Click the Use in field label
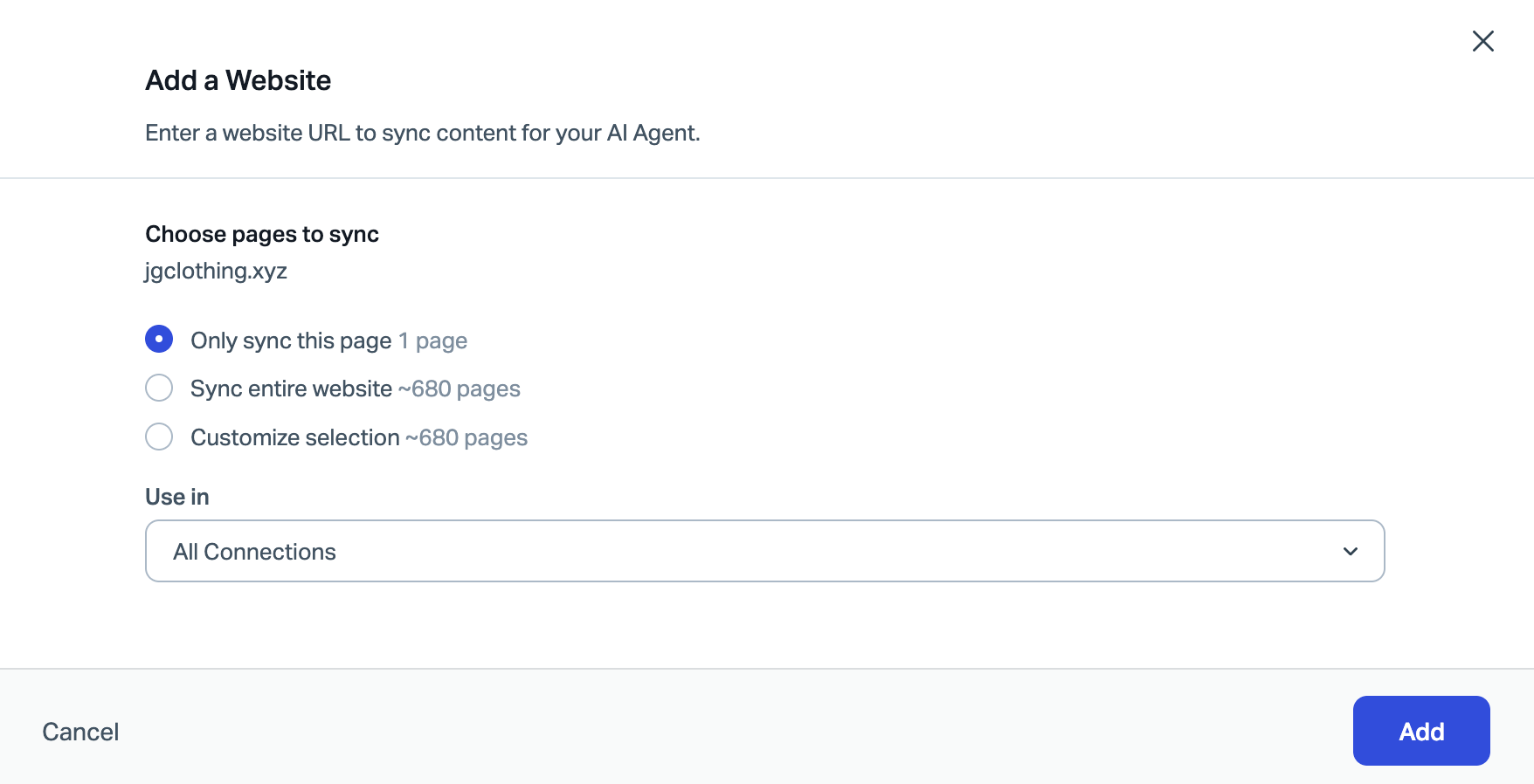This screenshot has height=784, width=1534. 177,497
